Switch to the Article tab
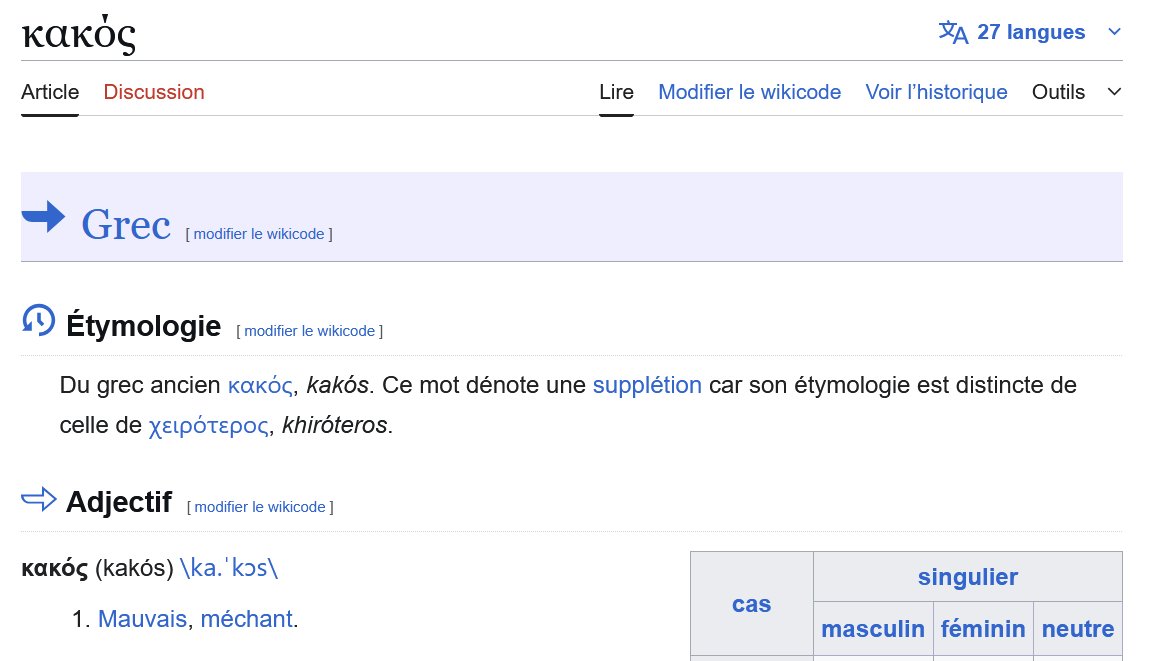The height and width of the screenshot is (661, 1174). (x=49, y=92)
